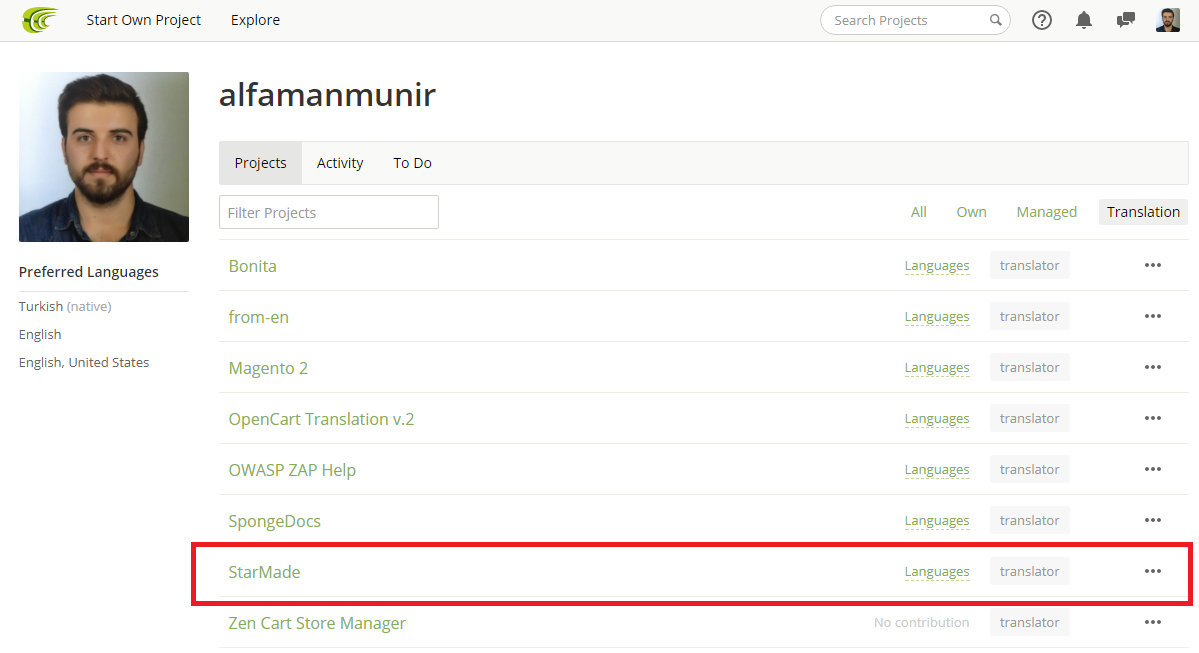1199x653 pixels.
Task: Open the three-dot menu for Magento 2
Action: (x=1152, y=368)
